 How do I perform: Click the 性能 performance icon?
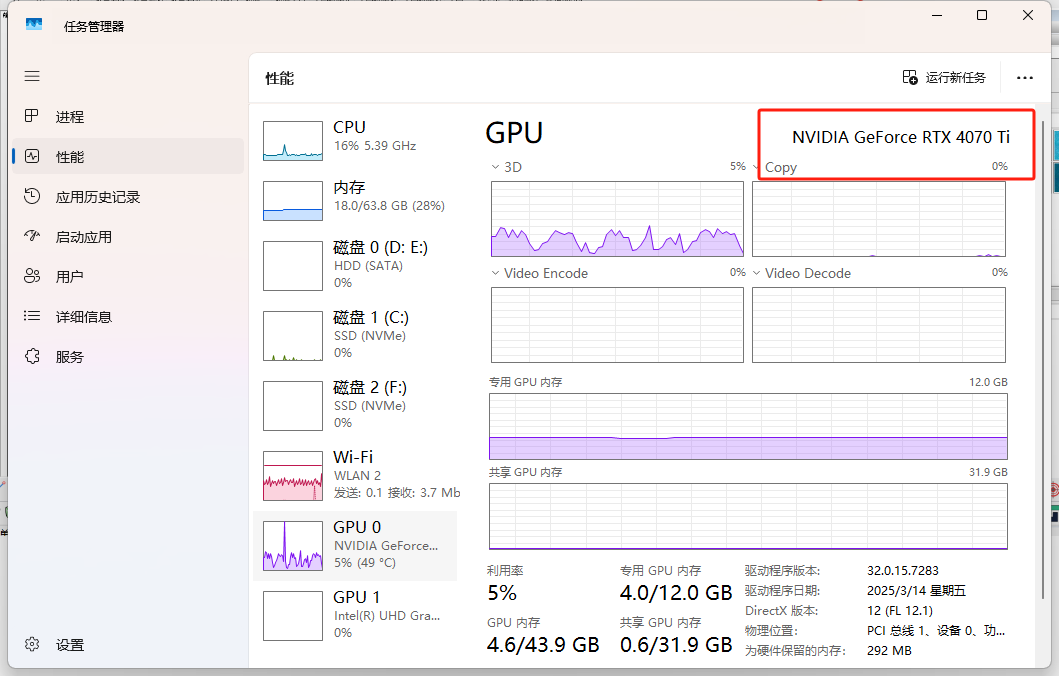(x=32, y=157)
